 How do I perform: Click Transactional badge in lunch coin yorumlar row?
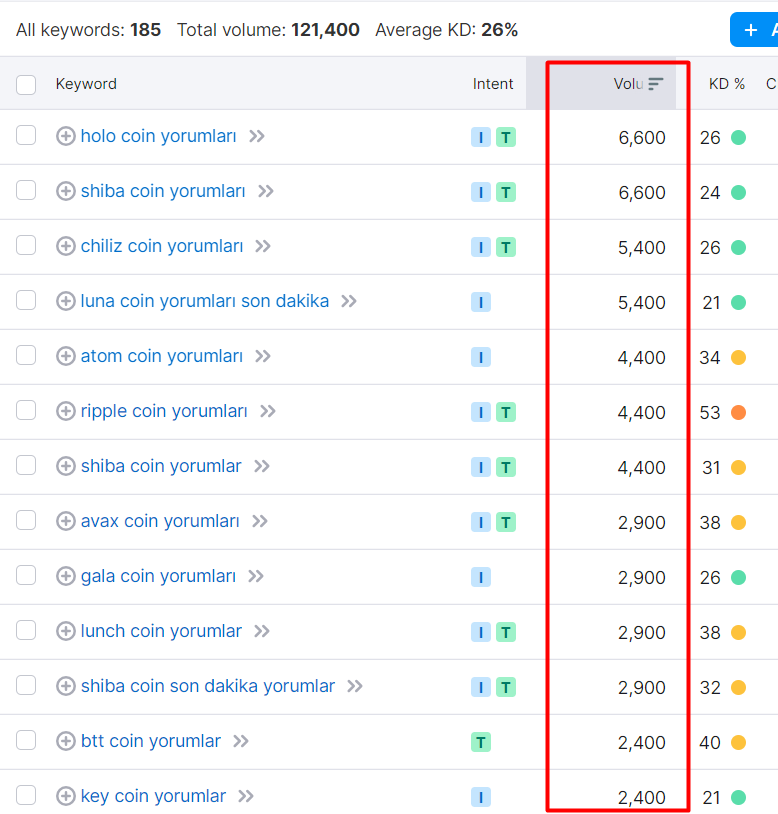point(506,632)
